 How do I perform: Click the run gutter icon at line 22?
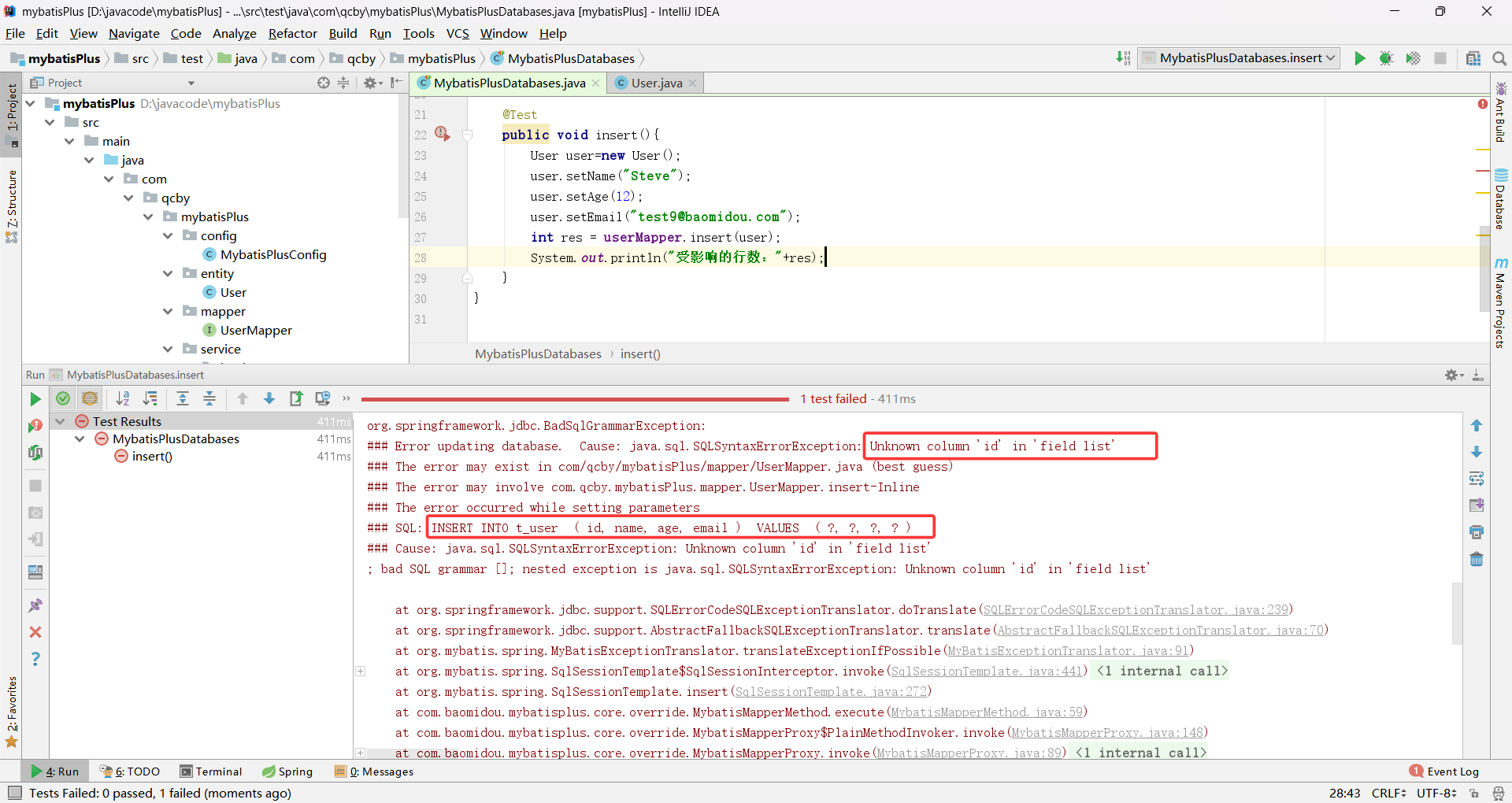443,135
